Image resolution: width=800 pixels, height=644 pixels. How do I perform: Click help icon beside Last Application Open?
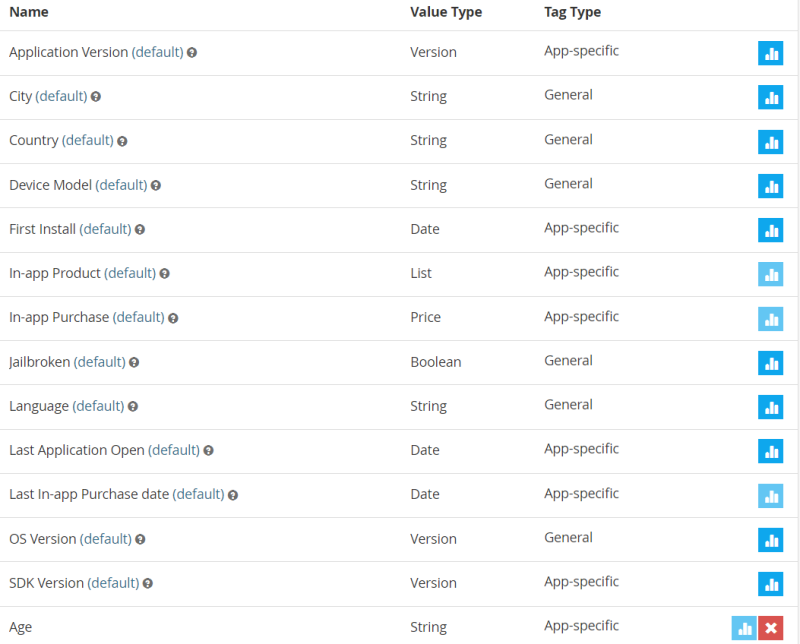[208, 451]
